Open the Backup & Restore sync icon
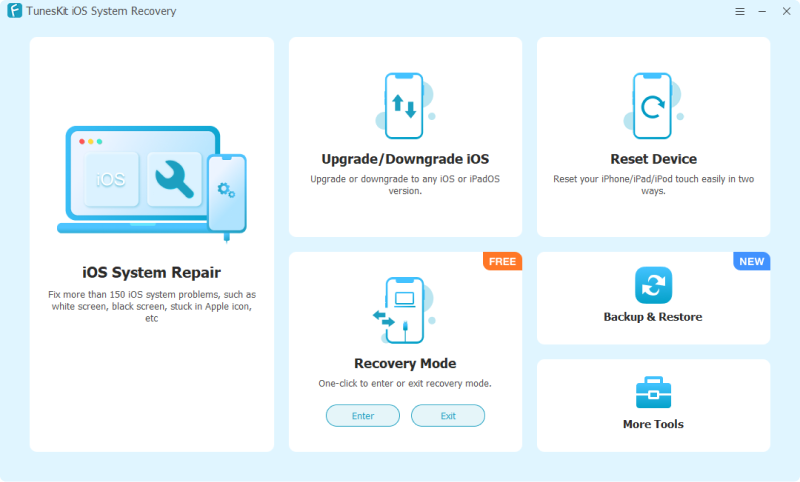Screen dimensions: 800x482 [653, 285]
